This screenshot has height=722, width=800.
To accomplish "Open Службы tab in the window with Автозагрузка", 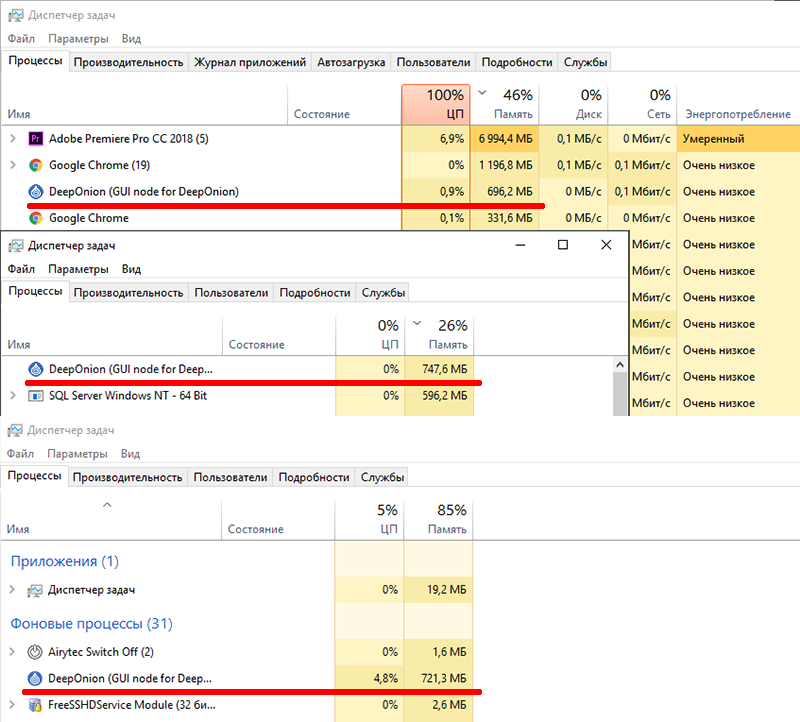I will tap(585, 62).
